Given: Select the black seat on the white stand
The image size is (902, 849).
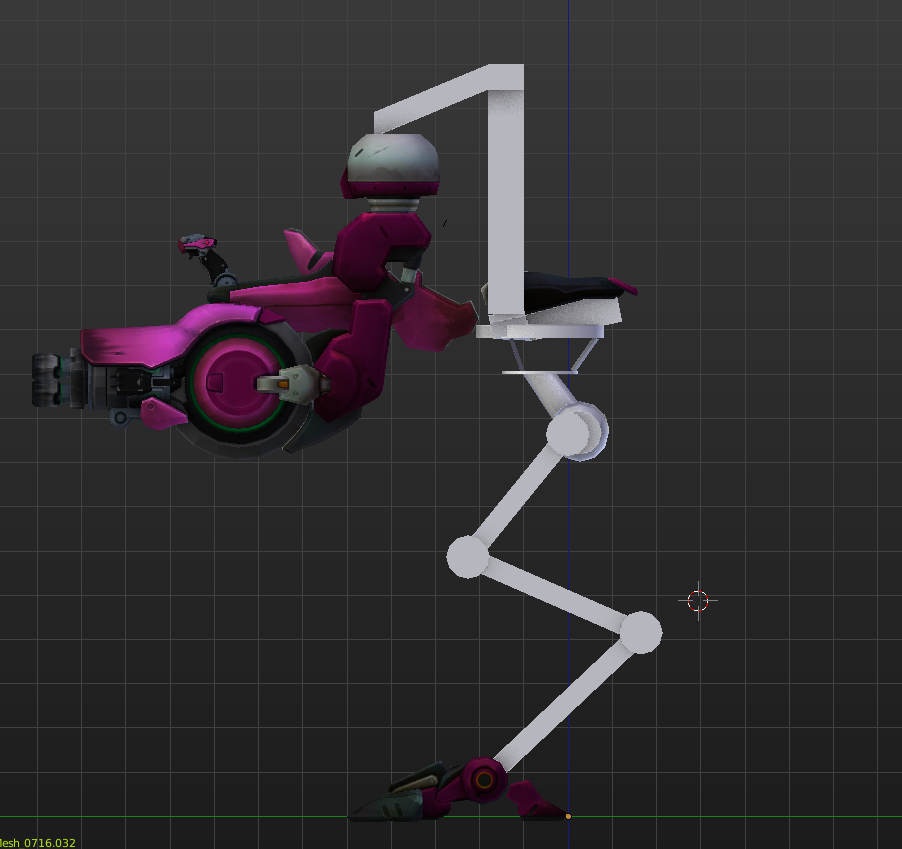Looking at the screenshot, I should pos(576,290).
